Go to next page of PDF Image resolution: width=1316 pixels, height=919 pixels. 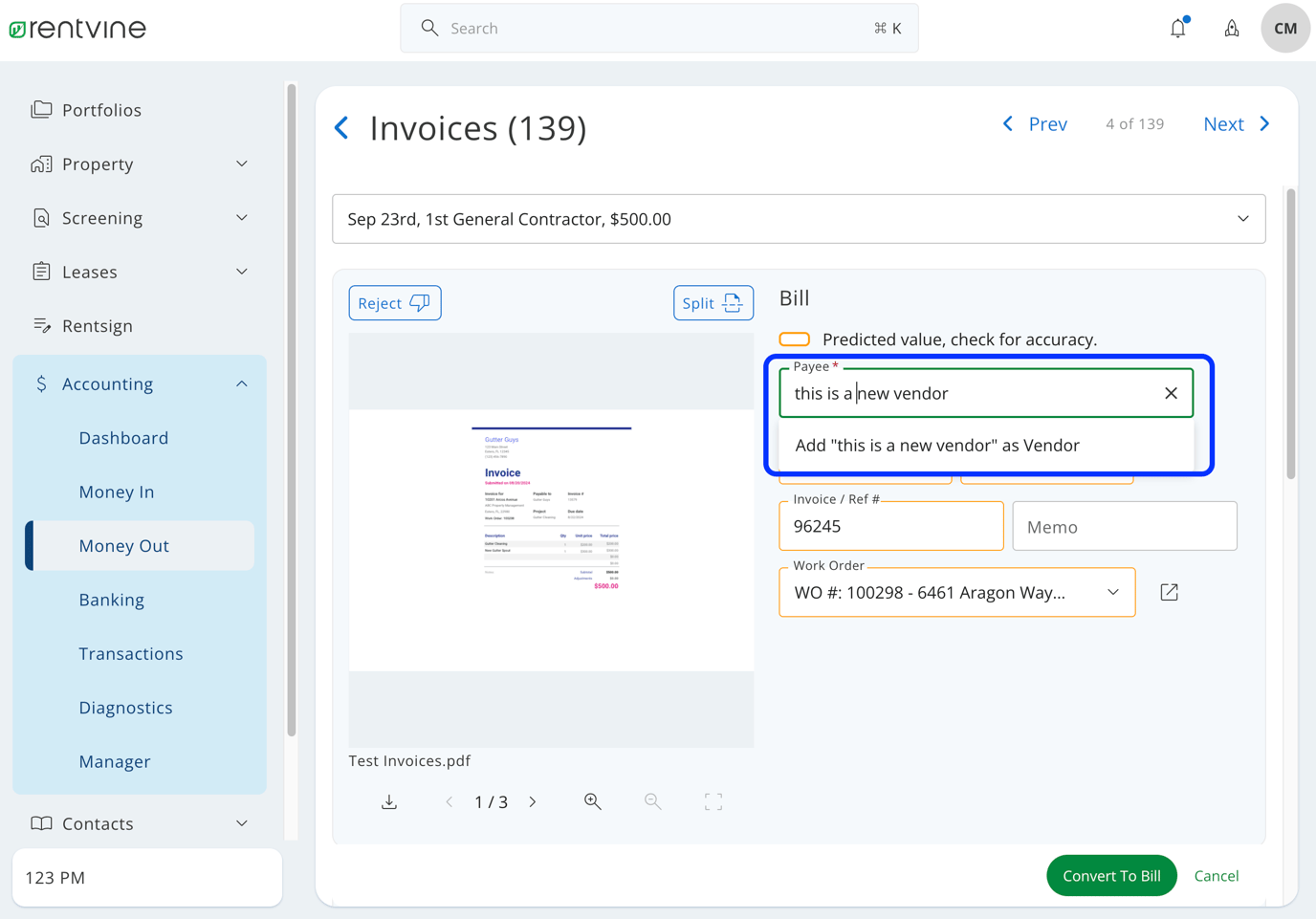click(x=533, y=801)
